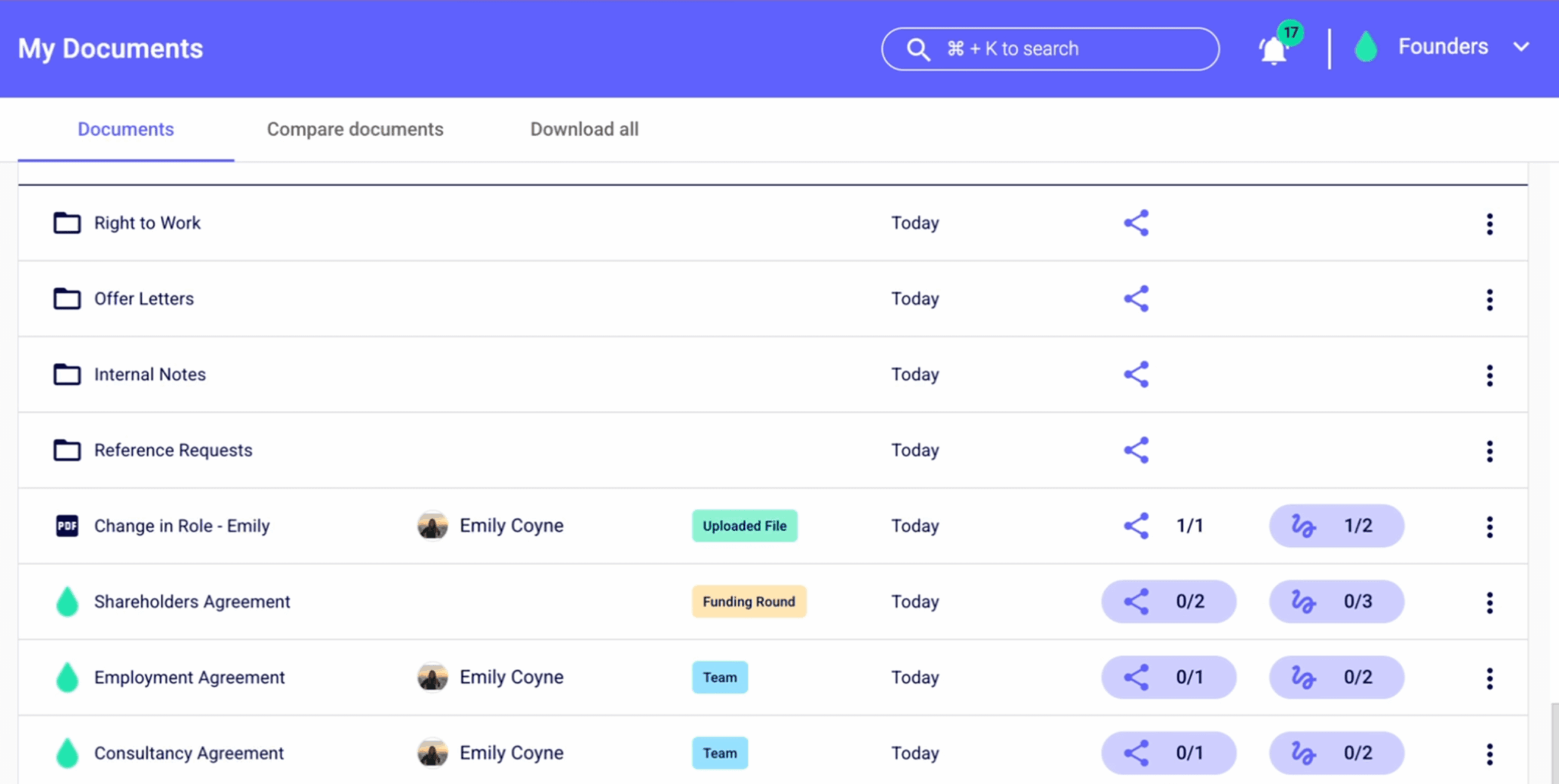Viewport: 1559px width, 784px height.
Task: Open more options for Internal Notes
Action: (1489, 376)
